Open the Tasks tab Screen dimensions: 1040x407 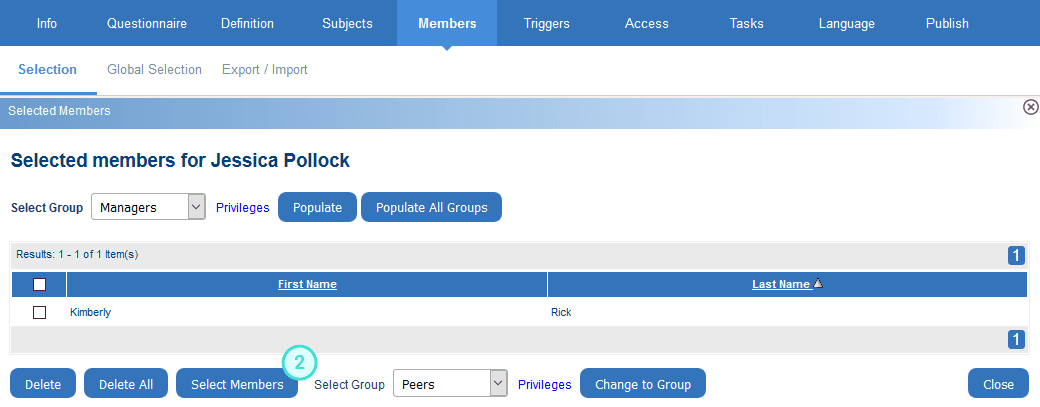pyautogui.click(x=746, y=23)
